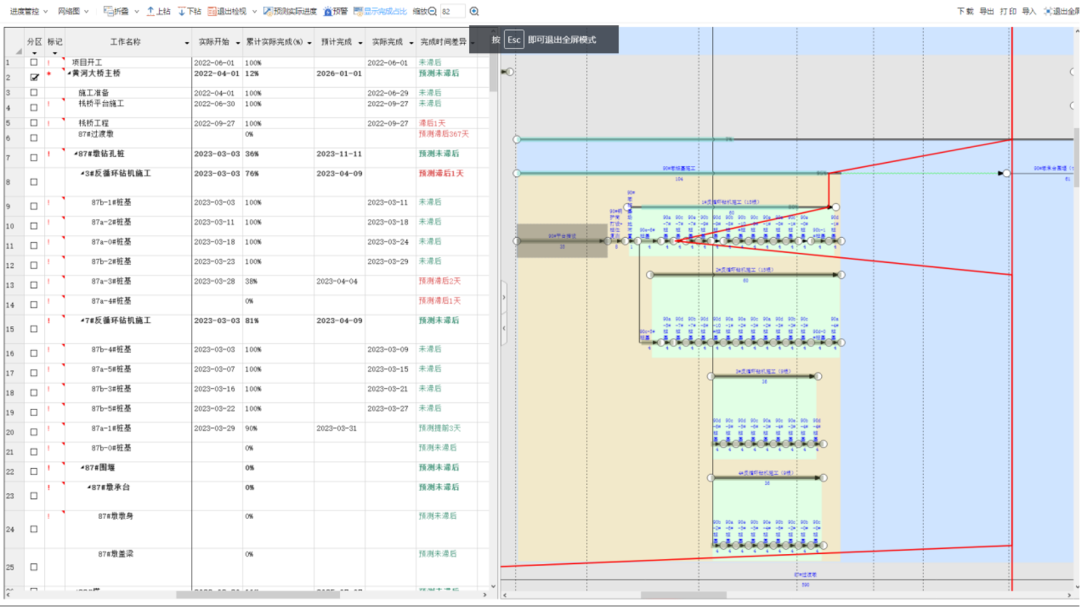Click the 退出检视 exit inspection icon
1080x607 pixels.
pos(212,11)
